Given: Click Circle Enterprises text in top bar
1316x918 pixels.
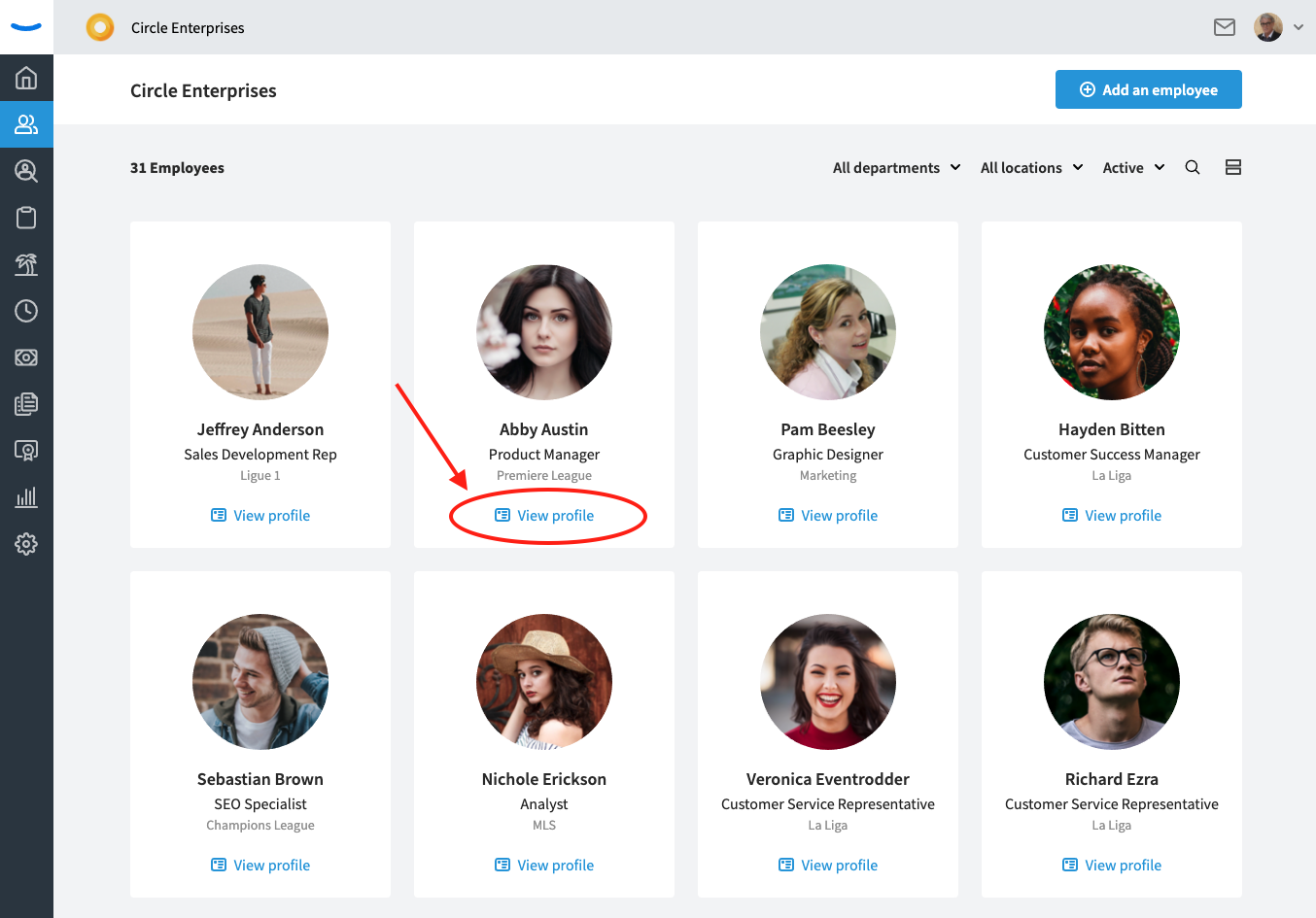Looking at the screenshot, I should 188,28.
